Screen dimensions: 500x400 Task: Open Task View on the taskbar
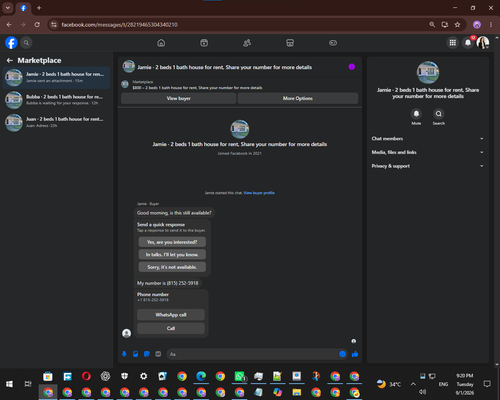(28, 384)
